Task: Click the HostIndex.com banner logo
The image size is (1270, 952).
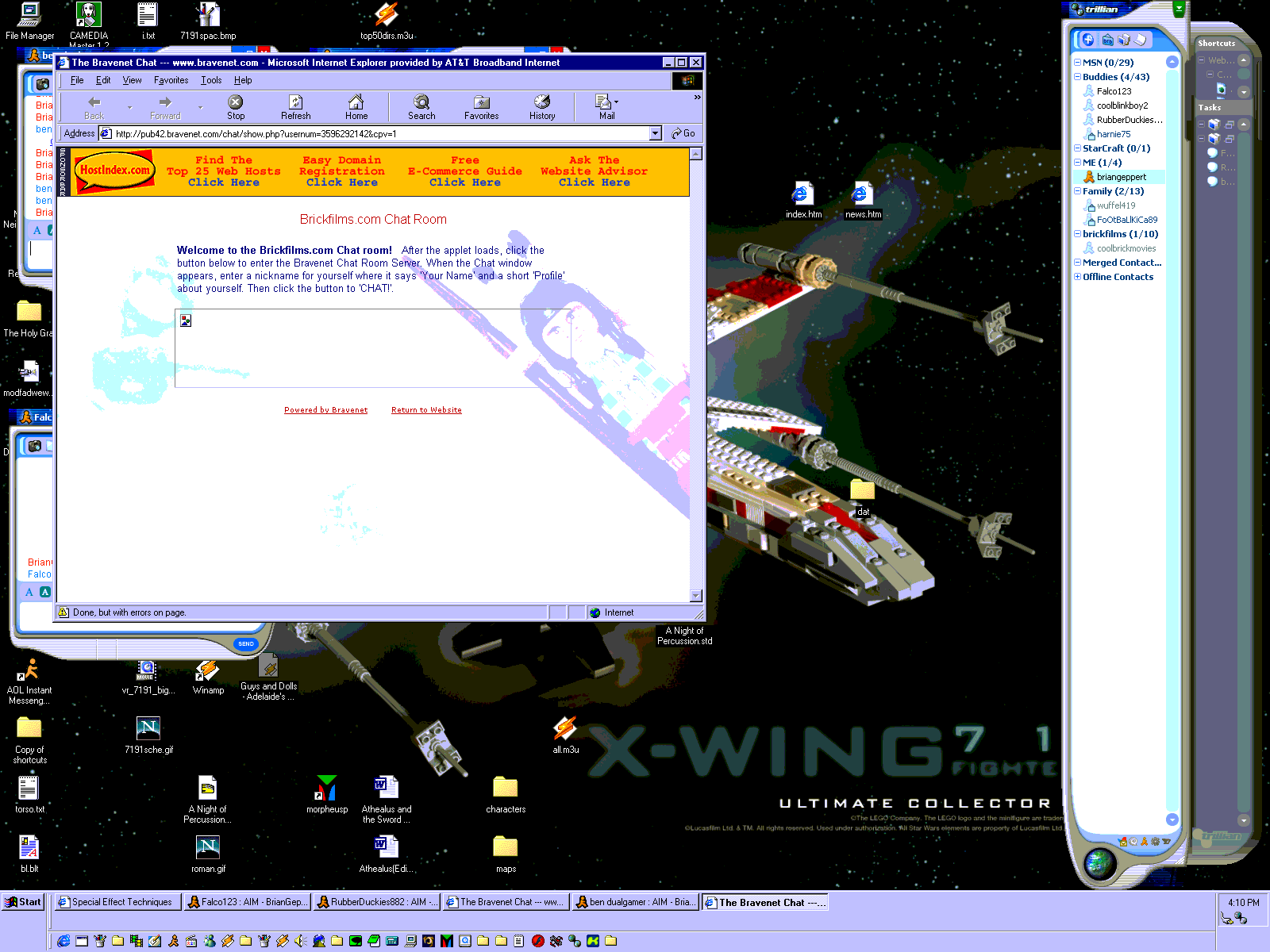Action: point(114,171)
